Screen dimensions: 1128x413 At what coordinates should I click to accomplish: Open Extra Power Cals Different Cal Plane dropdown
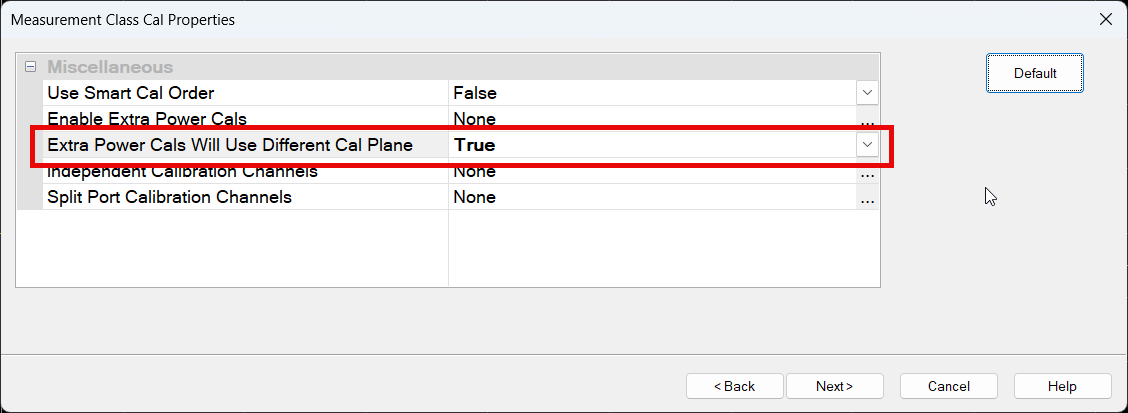coord(867,145)
